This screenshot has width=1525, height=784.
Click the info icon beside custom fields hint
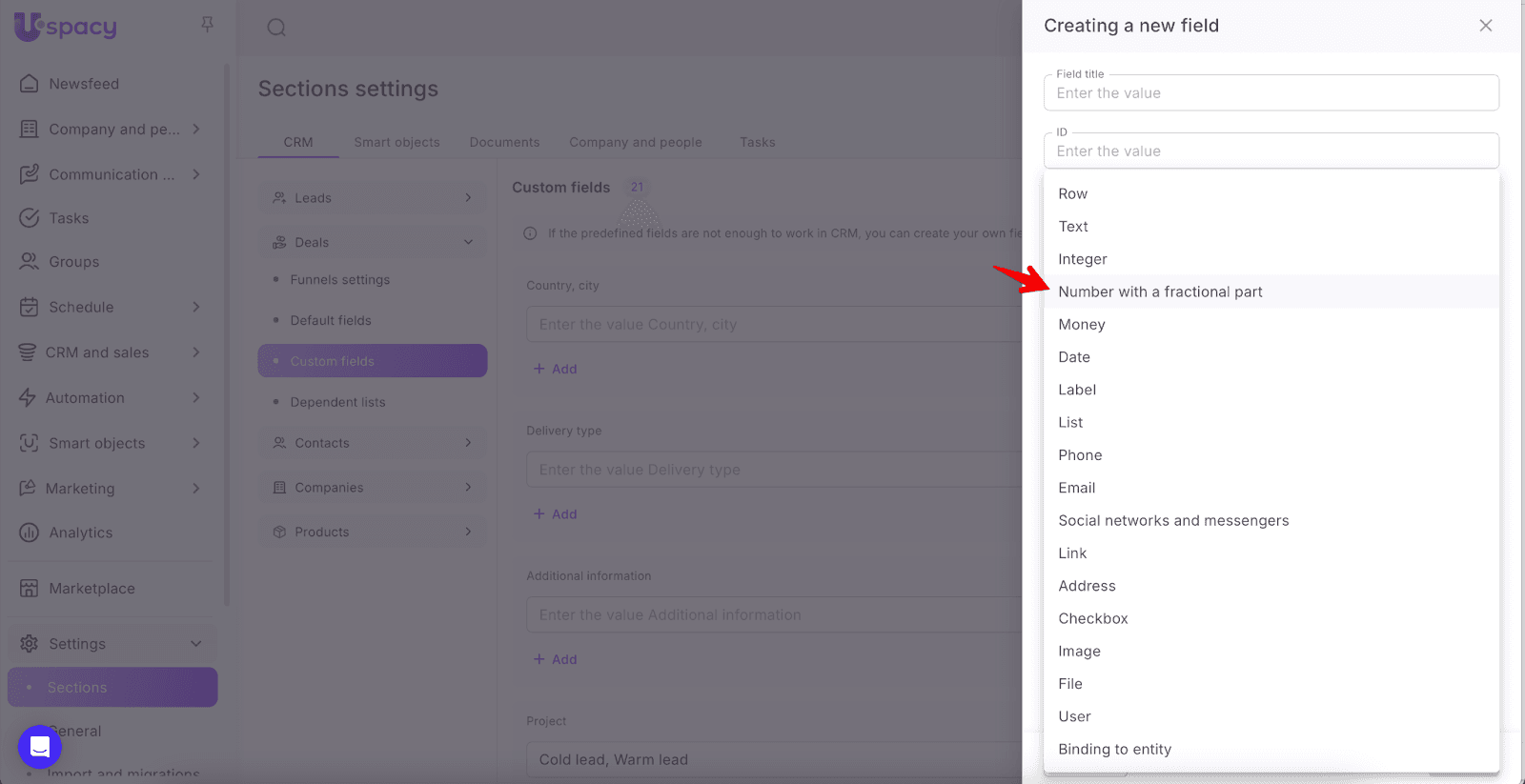click(530, 233)
